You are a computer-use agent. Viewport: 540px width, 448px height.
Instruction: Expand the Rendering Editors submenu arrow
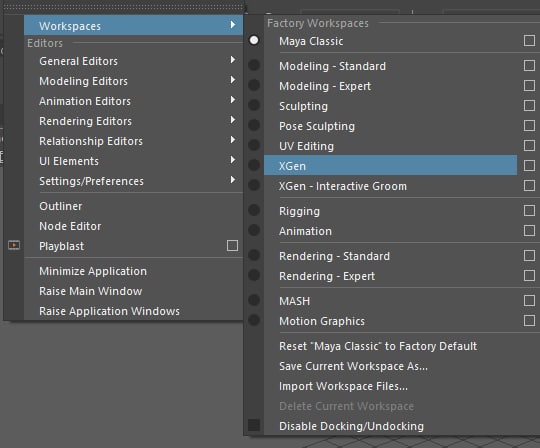(233, 120)
